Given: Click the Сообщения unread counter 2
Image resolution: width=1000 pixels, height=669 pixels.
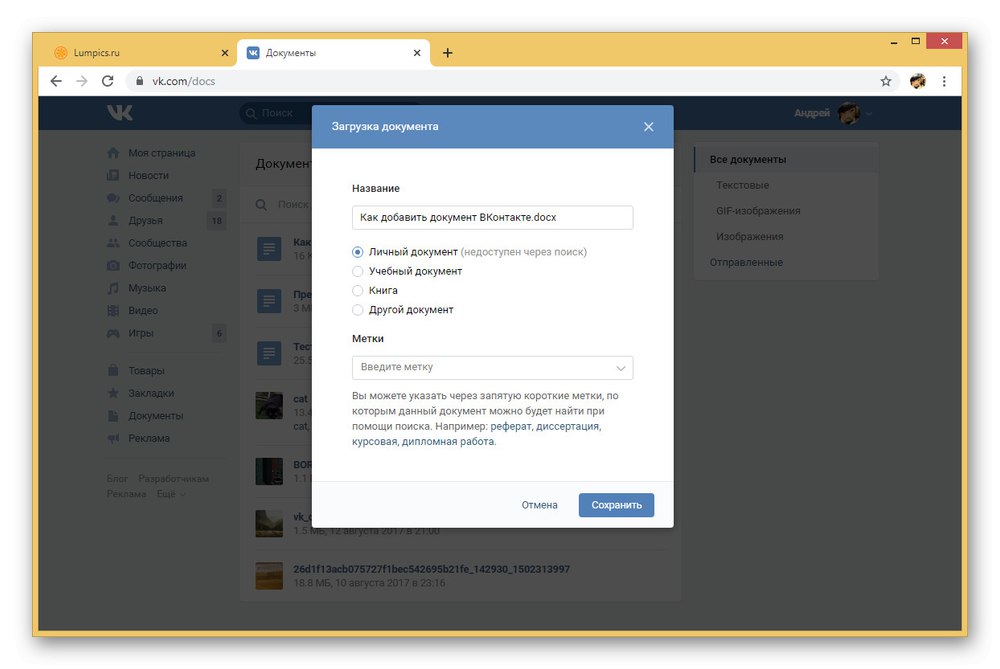Looking at the screenshot, I should 219,198.
